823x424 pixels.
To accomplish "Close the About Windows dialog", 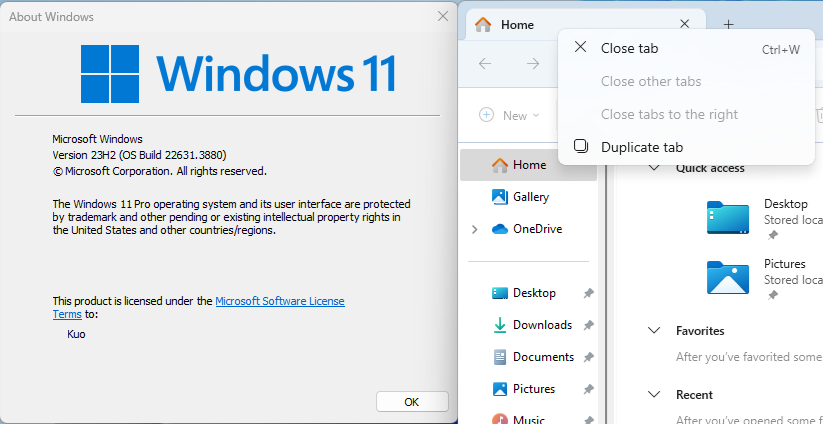I will (443, 16).
